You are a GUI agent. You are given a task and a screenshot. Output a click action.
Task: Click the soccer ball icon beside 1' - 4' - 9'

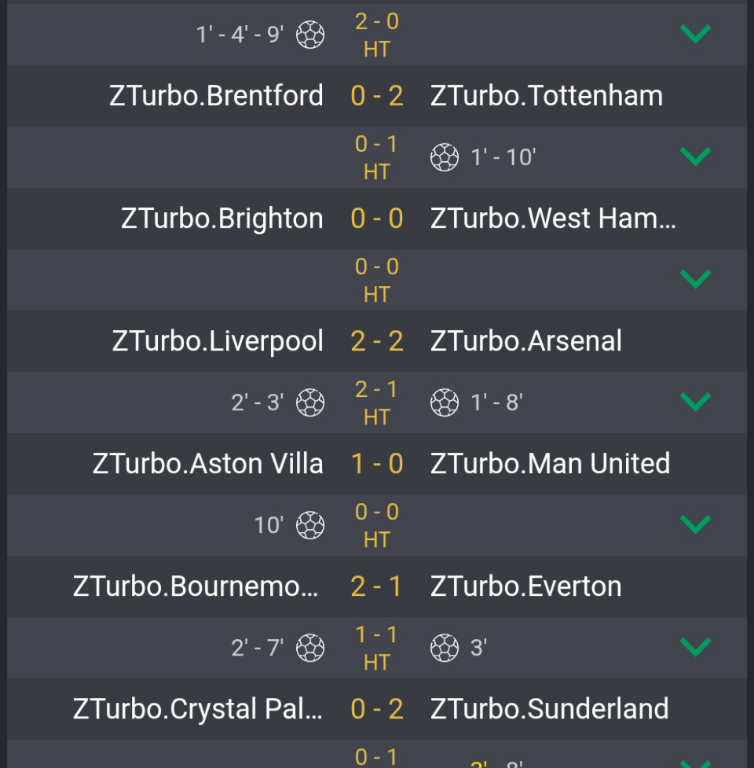tap(310, 35)
